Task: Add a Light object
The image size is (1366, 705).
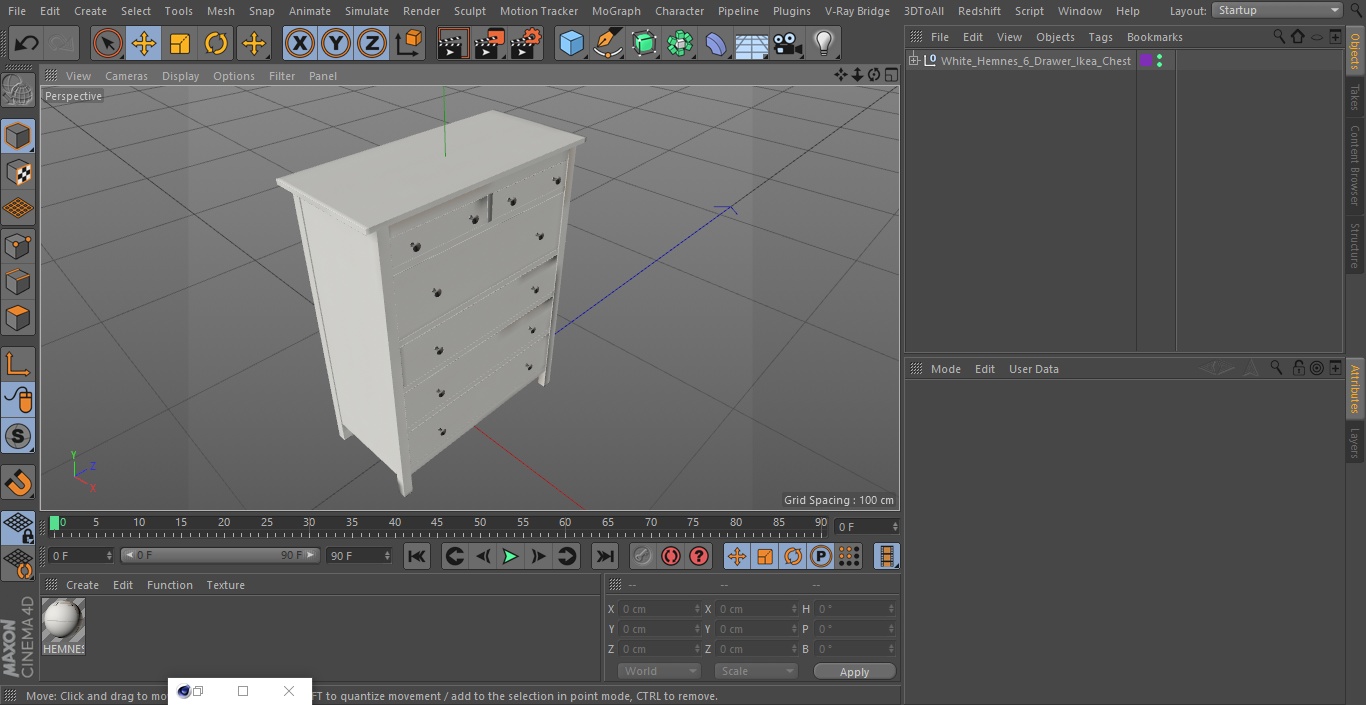Action: pos(824,44)
